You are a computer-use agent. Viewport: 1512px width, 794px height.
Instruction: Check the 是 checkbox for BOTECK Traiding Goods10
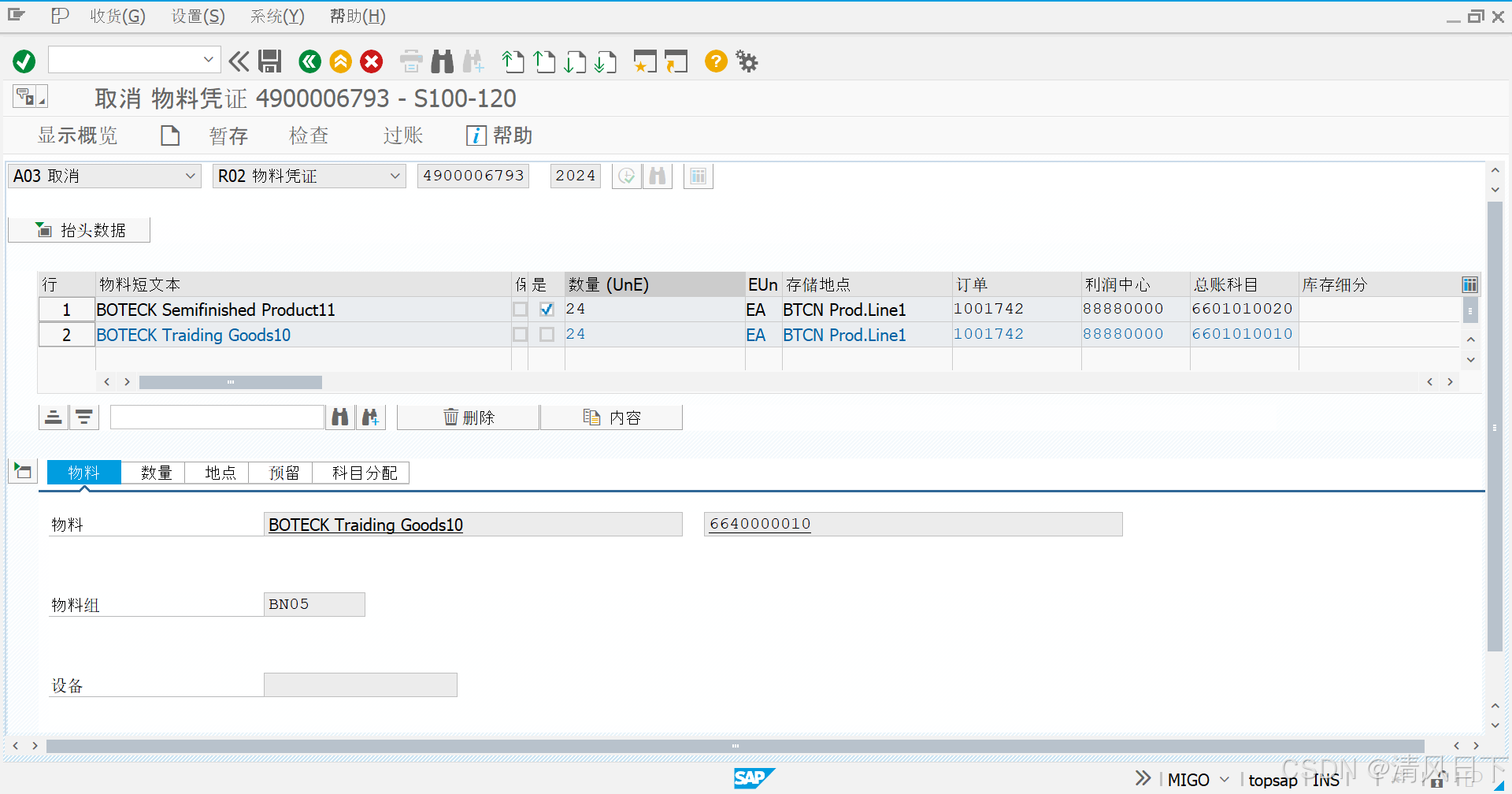(x=547, y=335)
